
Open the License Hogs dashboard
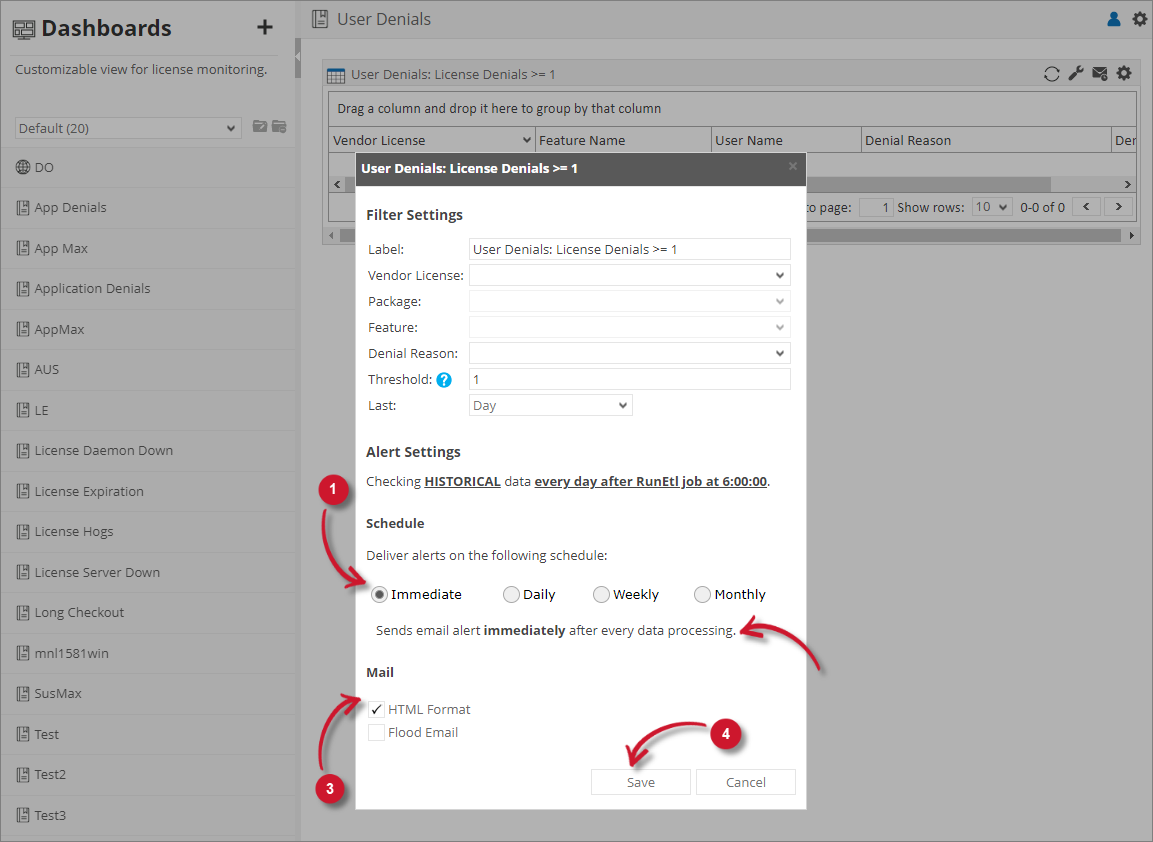[147, 531]
